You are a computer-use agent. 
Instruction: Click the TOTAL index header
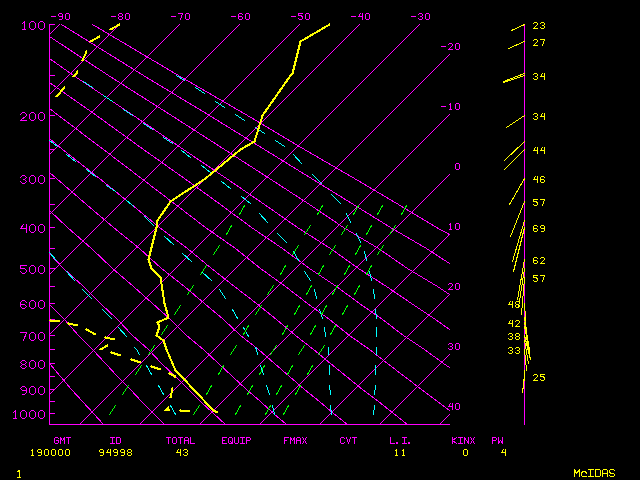181,440
